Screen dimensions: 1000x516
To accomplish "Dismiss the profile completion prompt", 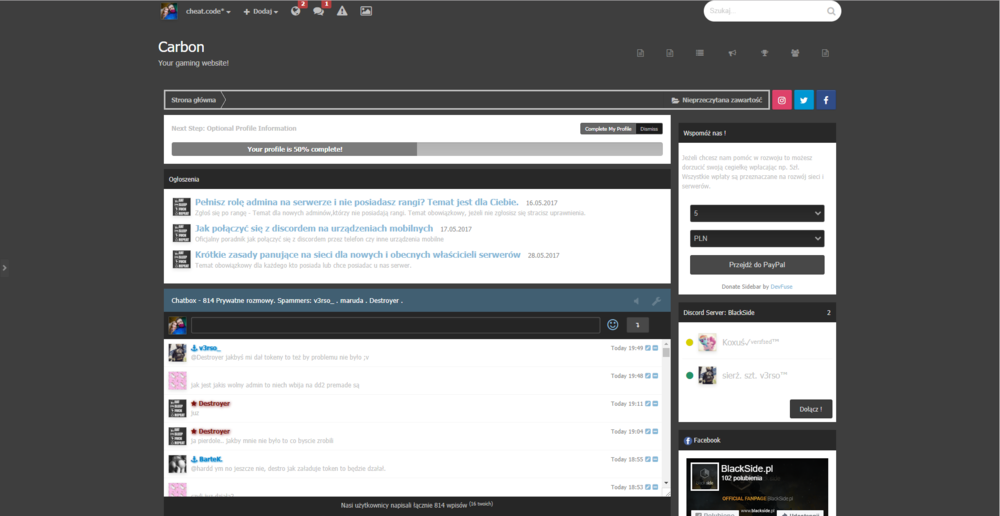I will pyautogui.click(x=649, y=129).
